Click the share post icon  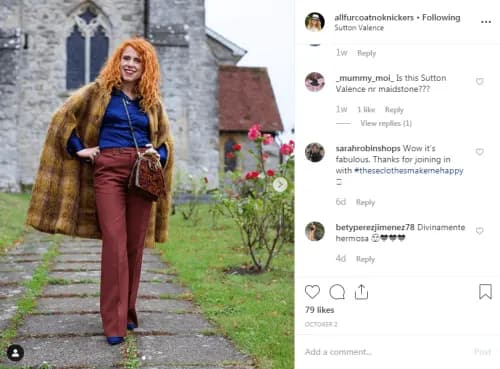tap(361, 292)
